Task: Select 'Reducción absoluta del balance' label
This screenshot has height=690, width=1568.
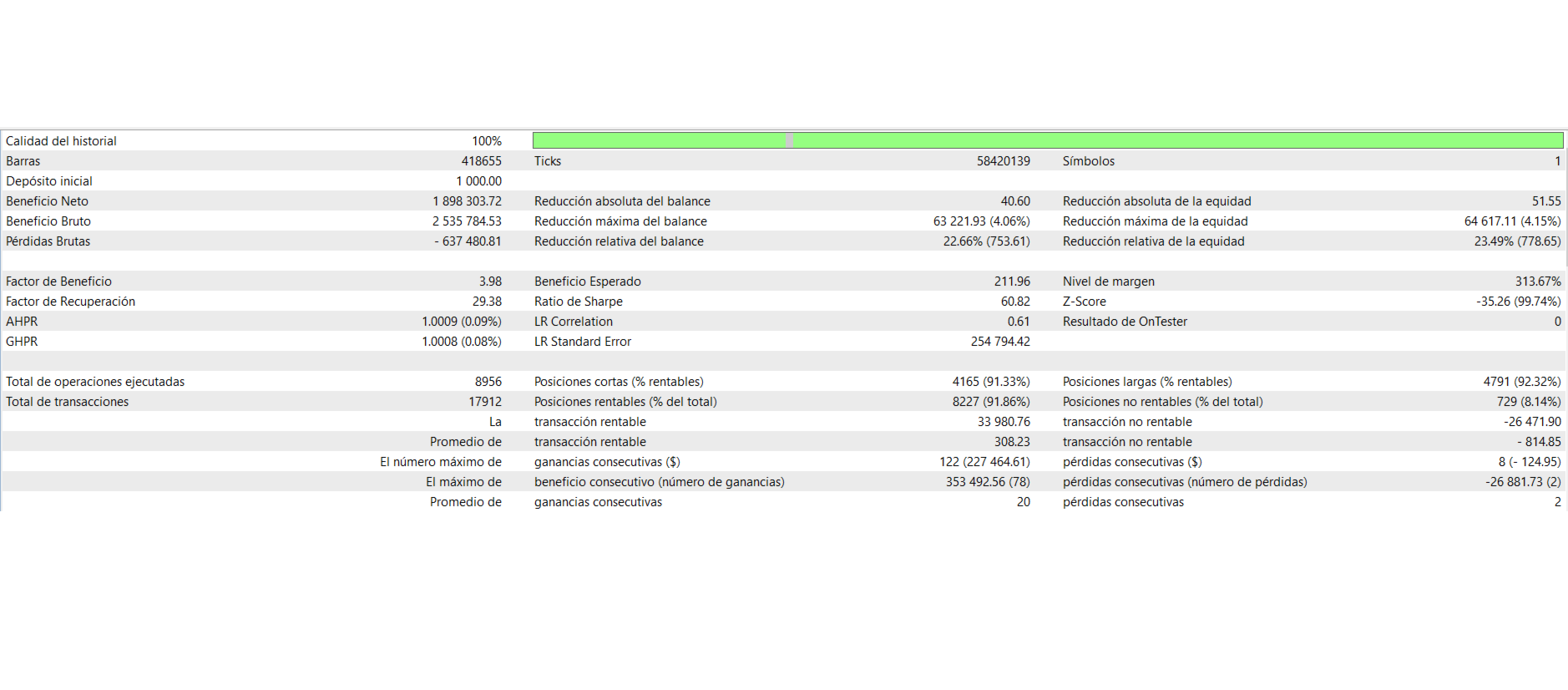Action: pyautogui.click(x=622, y=201)
